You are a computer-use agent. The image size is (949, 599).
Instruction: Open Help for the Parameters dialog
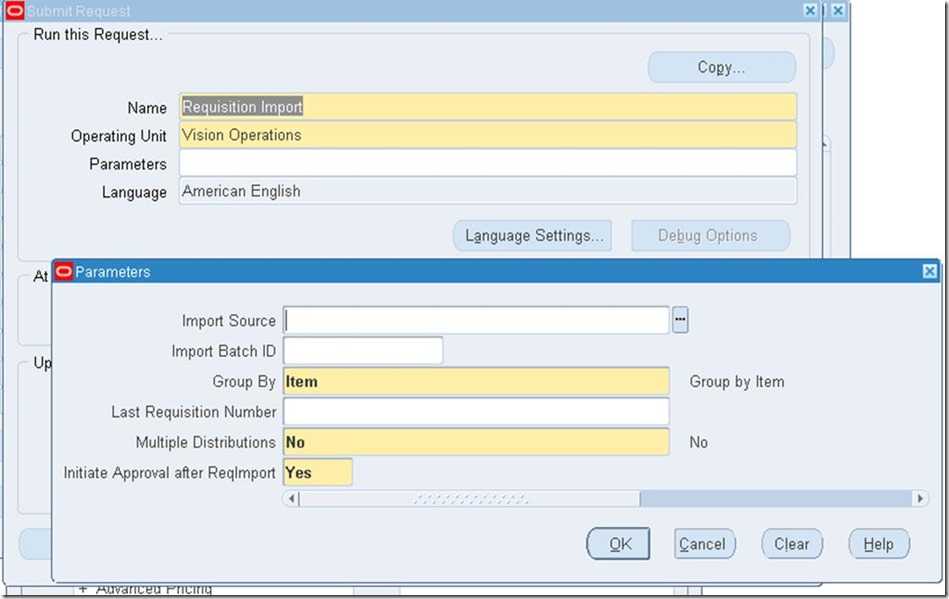pos(879,544)
